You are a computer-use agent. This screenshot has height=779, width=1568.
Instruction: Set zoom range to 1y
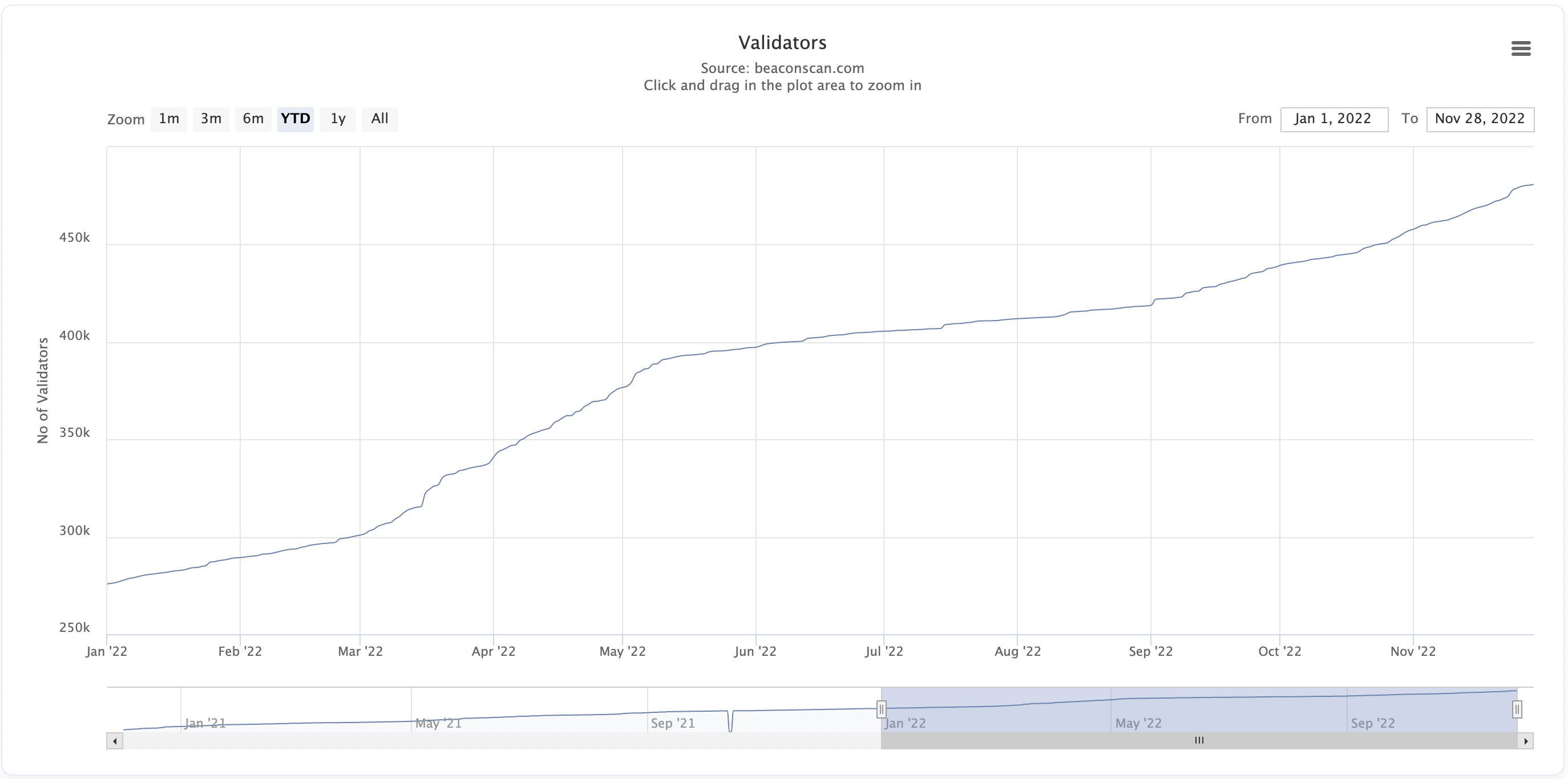pos(338,119)
